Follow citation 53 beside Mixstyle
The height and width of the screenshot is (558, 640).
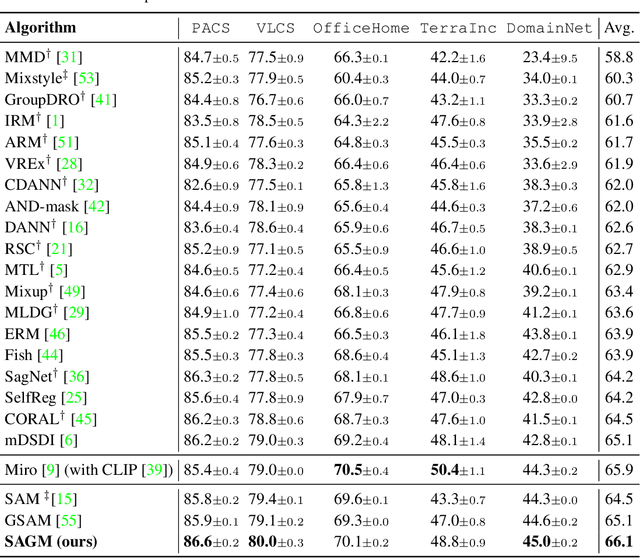pos(86,78)
